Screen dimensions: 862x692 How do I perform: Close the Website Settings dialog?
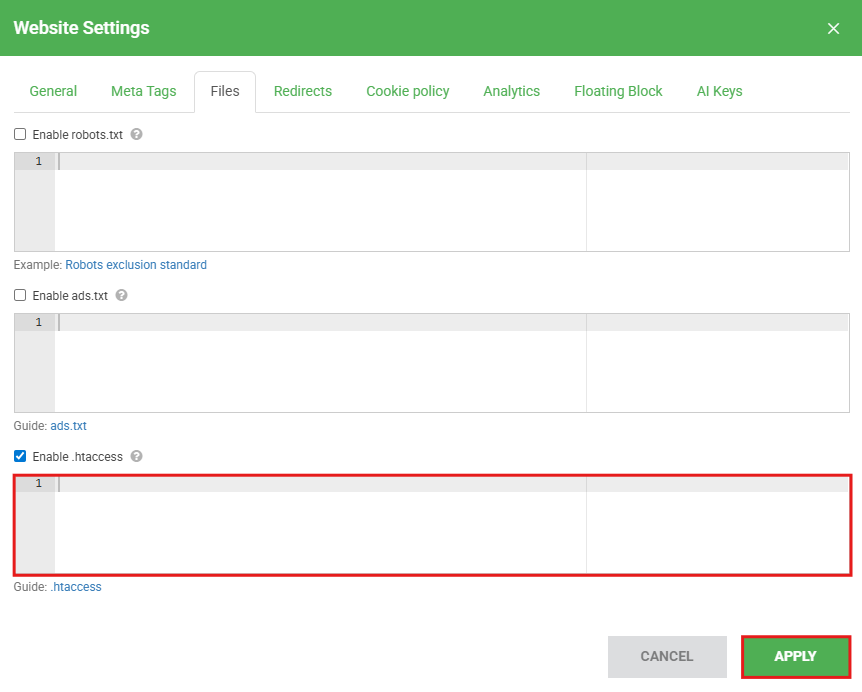(x=833, y=28)
